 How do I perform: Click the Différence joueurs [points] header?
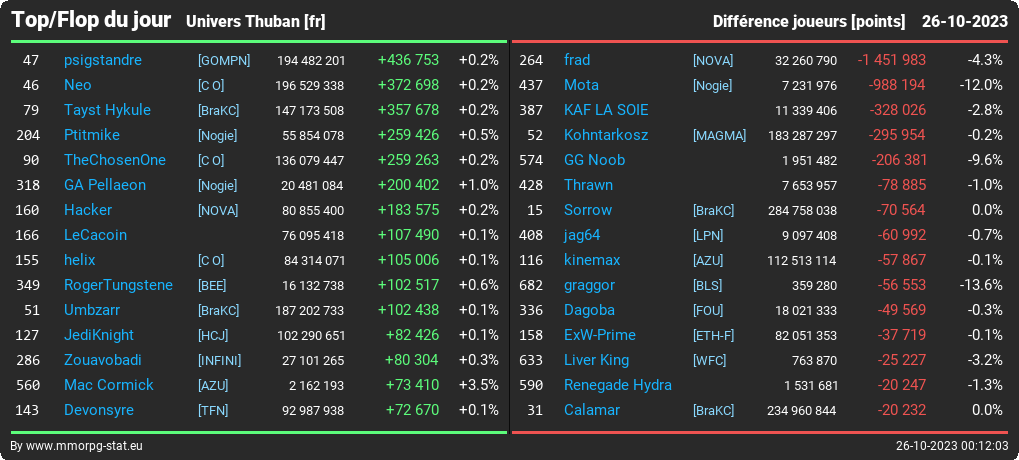pos(808,21)
